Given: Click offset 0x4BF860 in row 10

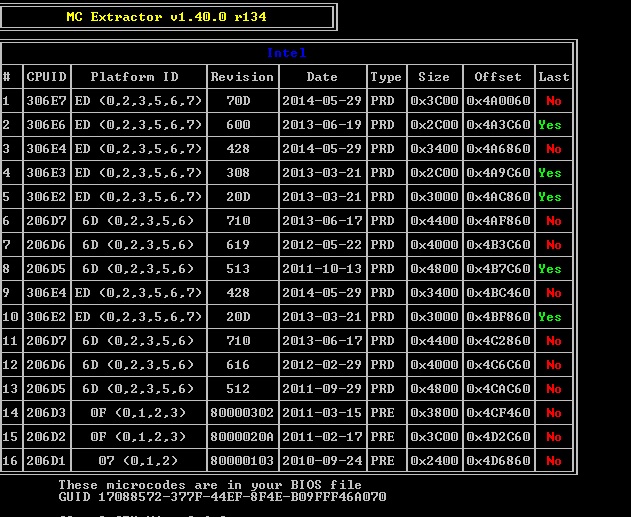Looking at the screenshot, I should coord(498,317).
